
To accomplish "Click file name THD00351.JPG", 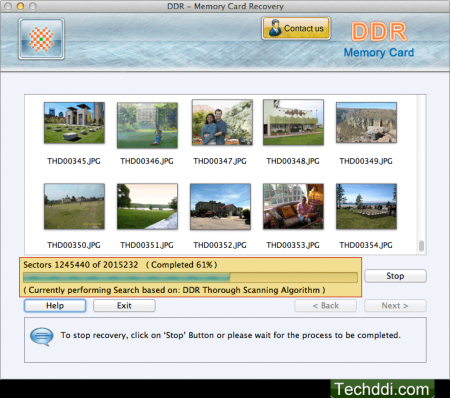I will [147, 245].
